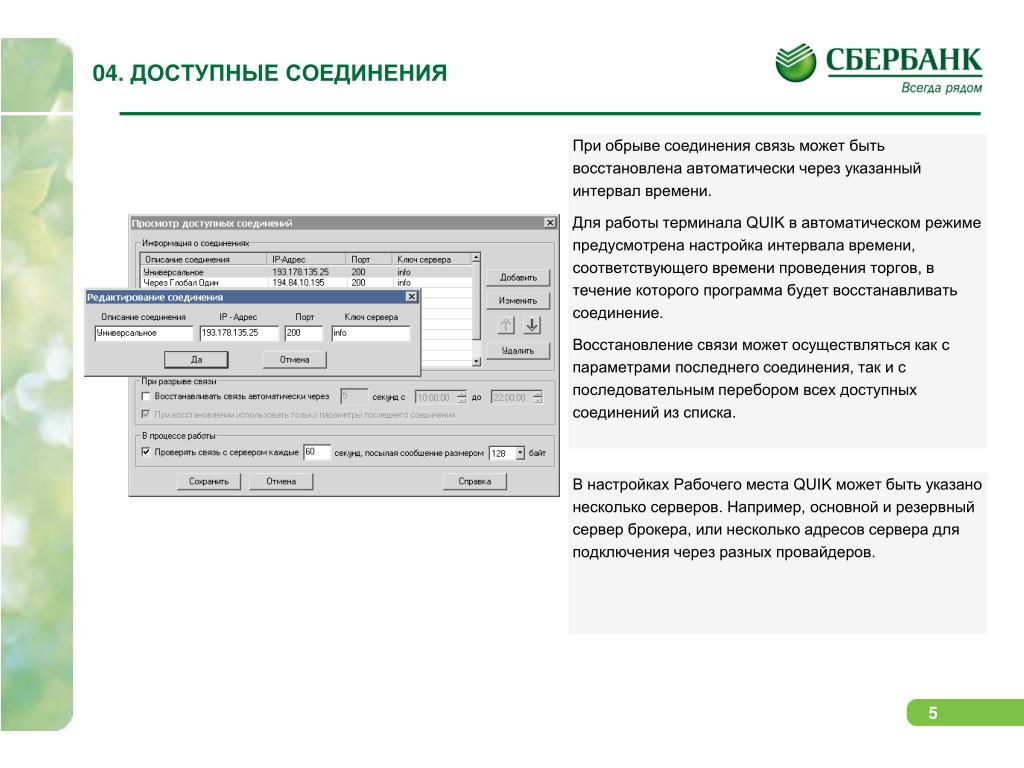Image resolution: width=1024 pixels, height=768 pixels.
Task: Open the message size 128 dropdown
Action: pos(520,453)
